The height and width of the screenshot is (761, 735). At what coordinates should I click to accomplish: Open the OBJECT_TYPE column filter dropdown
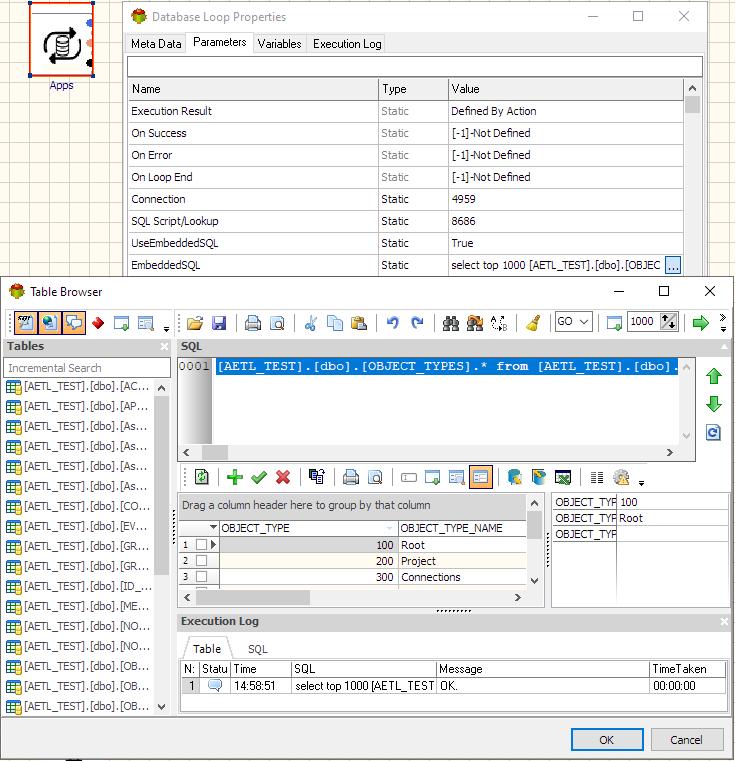(x=389, y=528)
